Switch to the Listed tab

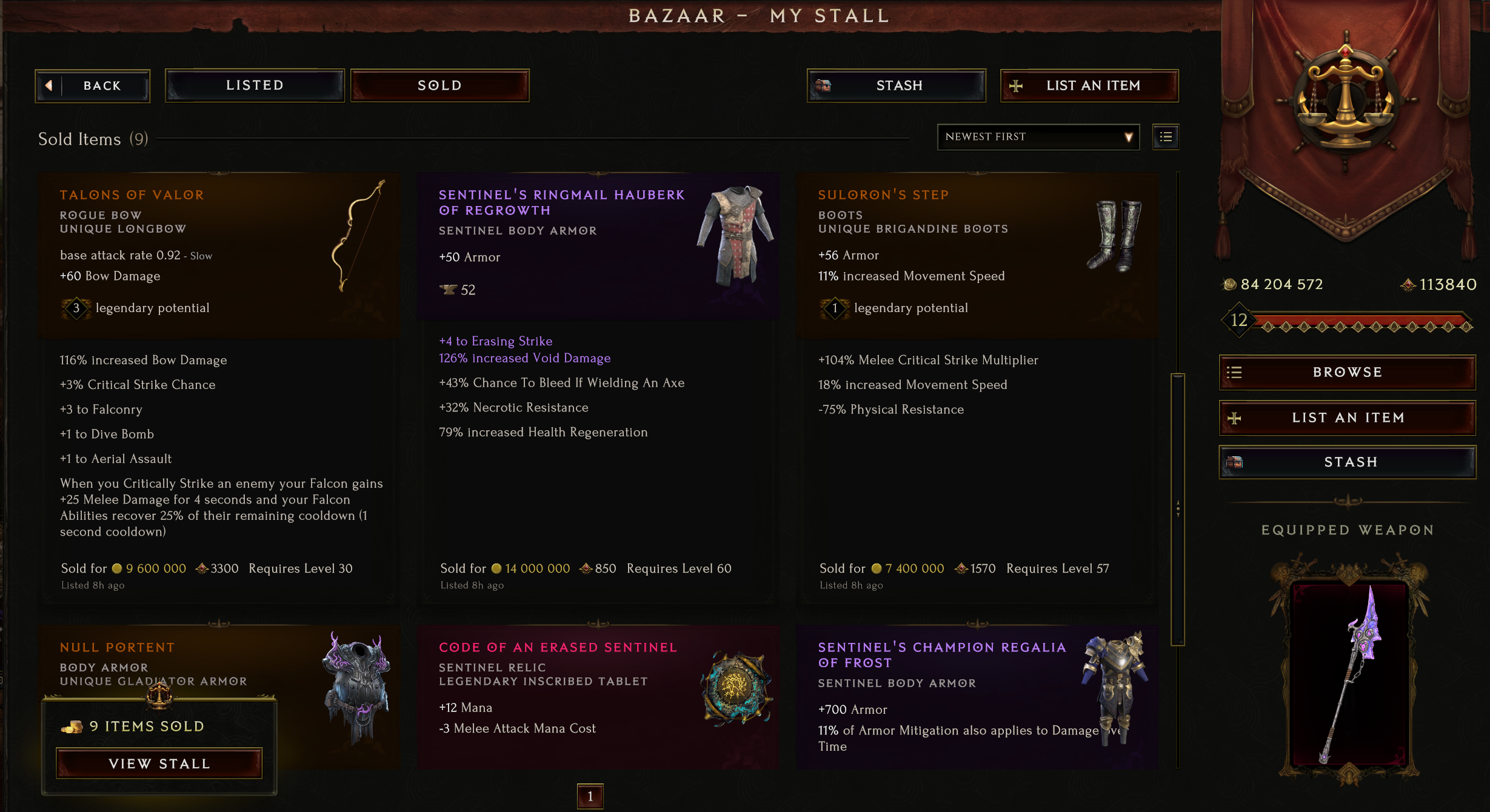[255, 85]
